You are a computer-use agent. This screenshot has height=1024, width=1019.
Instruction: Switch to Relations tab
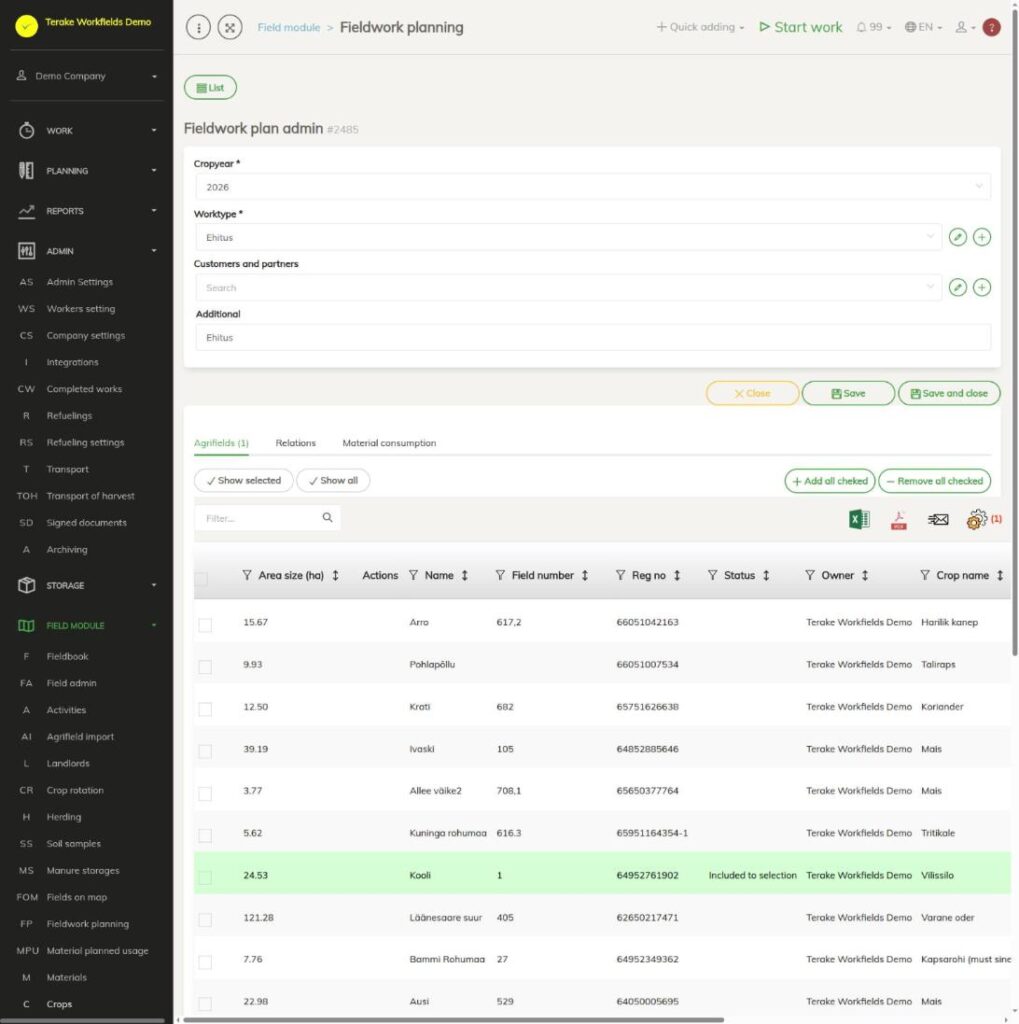pos(295,443)
